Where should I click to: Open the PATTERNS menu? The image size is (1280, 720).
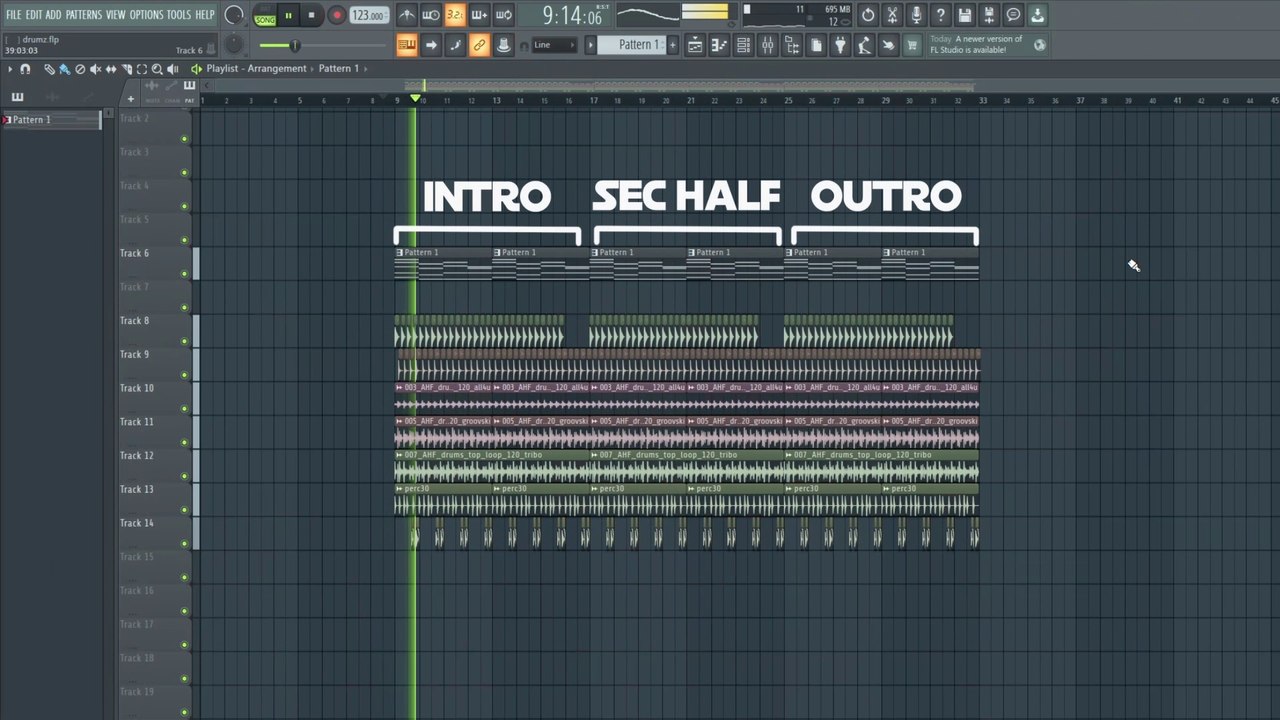(83, 15)
